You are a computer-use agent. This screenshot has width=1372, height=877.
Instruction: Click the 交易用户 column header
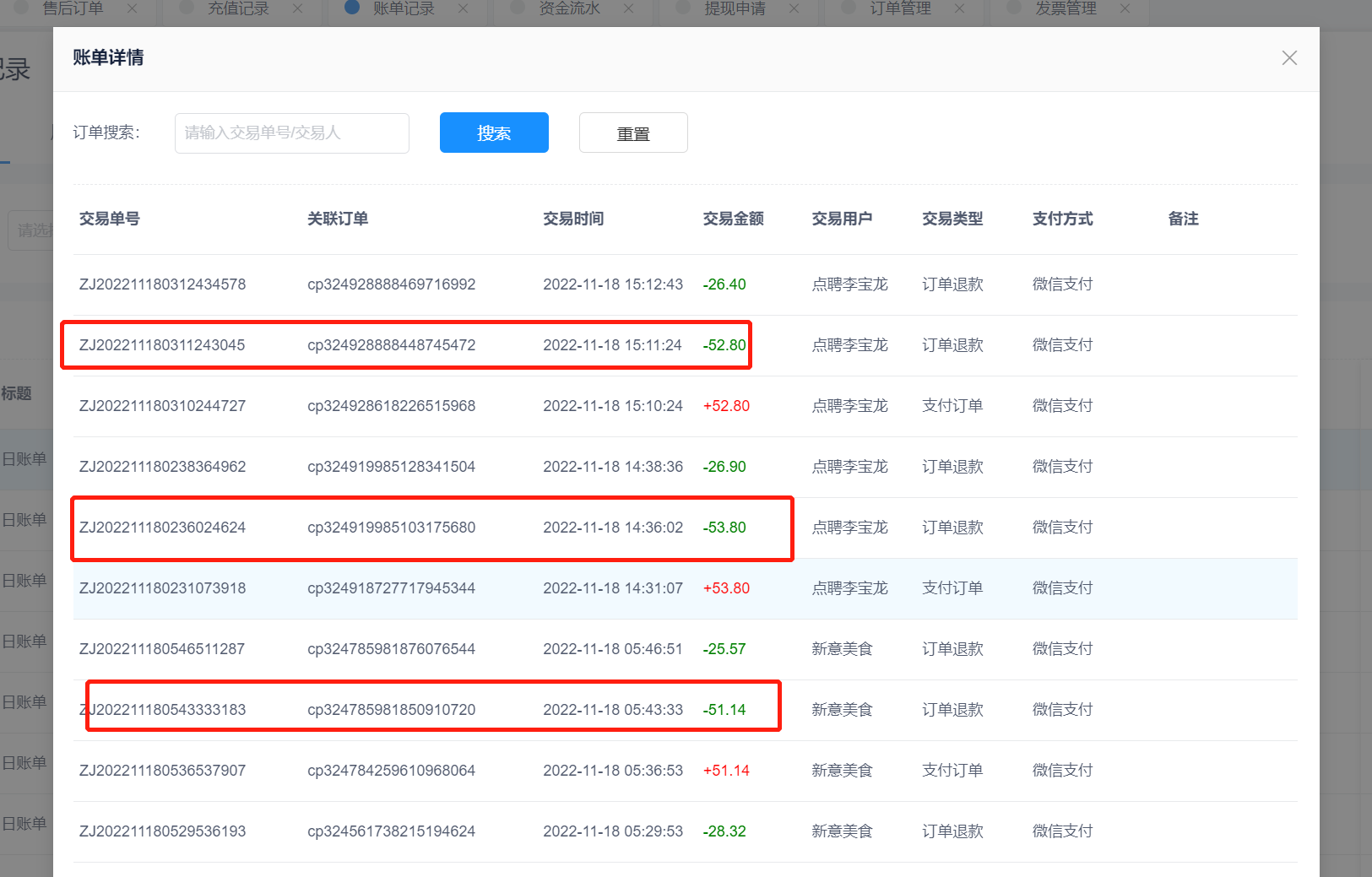(843, 219)
